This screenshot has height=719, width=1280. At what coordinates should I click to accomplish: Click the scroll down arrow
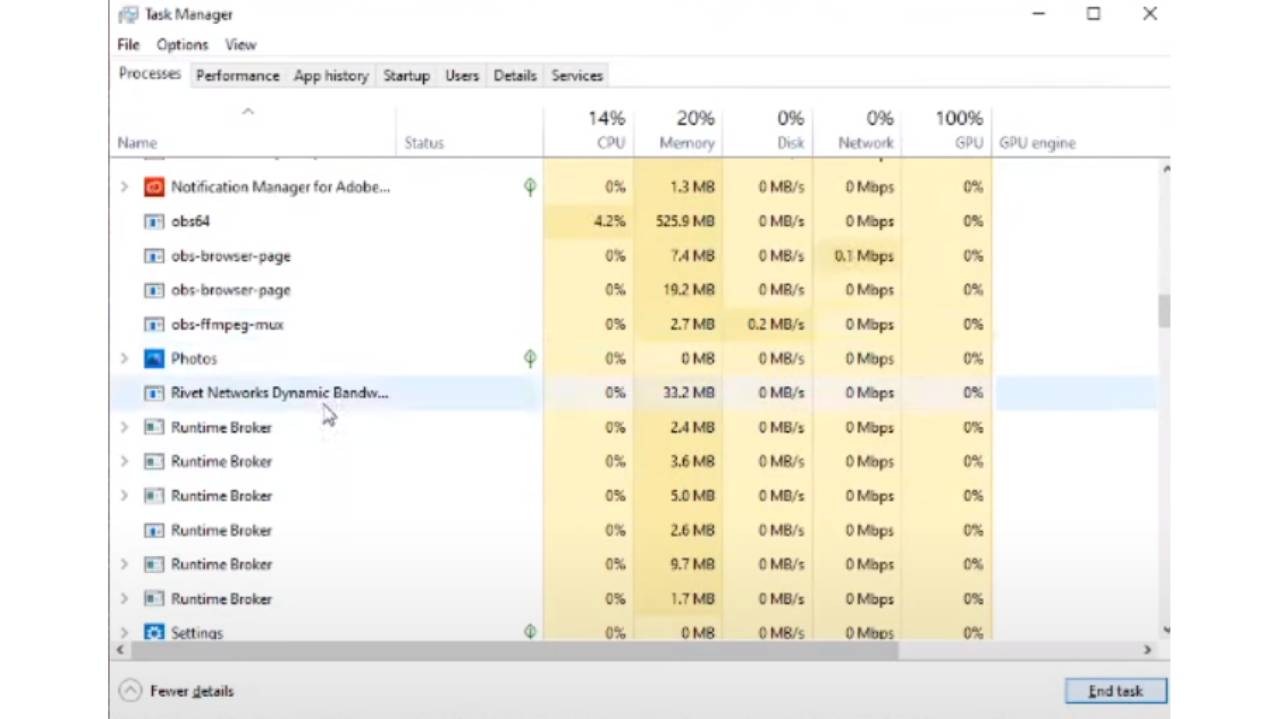point(1164,630)
